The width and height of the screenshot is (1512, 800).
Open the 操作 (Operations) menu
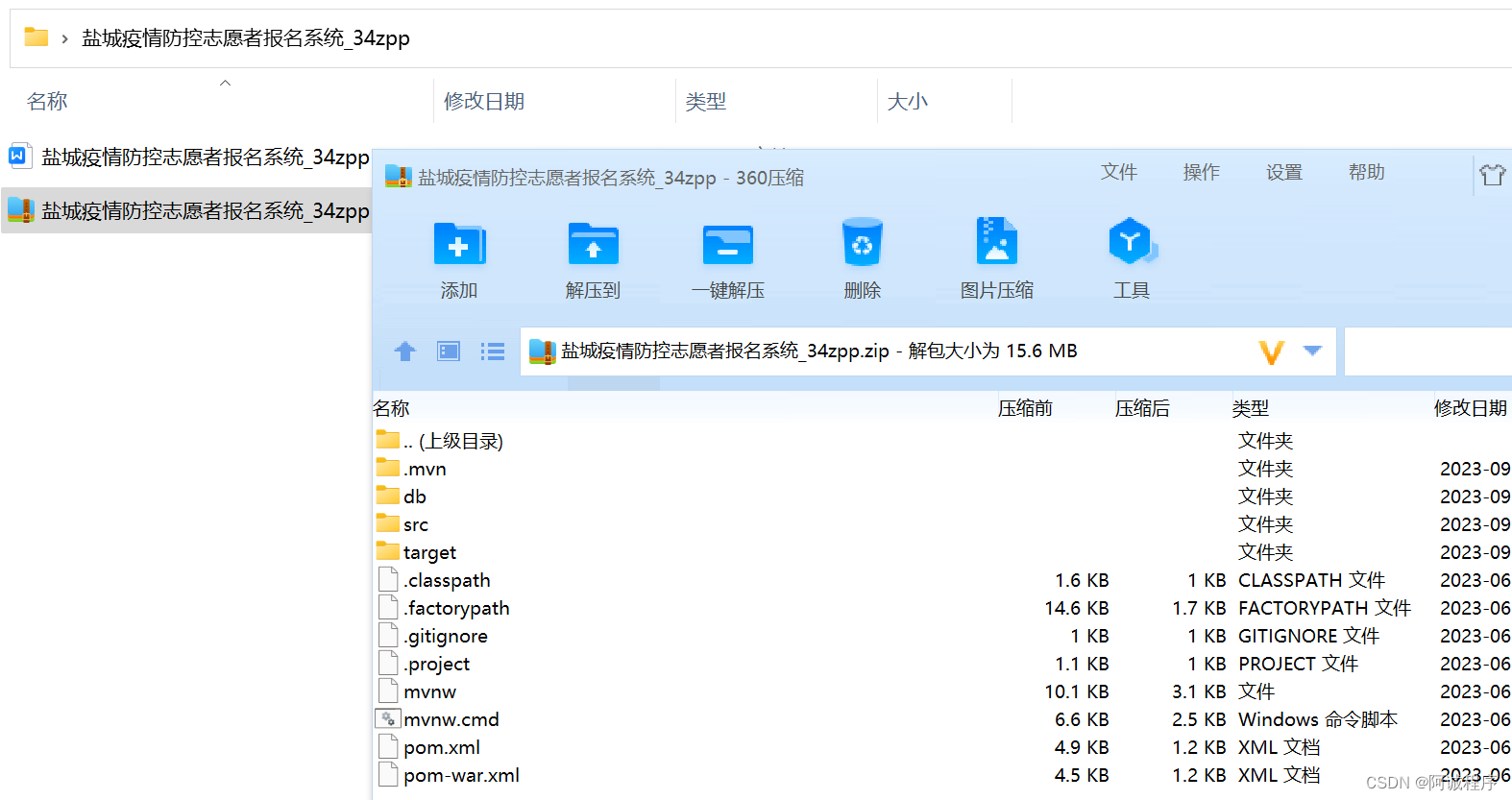1202,172
